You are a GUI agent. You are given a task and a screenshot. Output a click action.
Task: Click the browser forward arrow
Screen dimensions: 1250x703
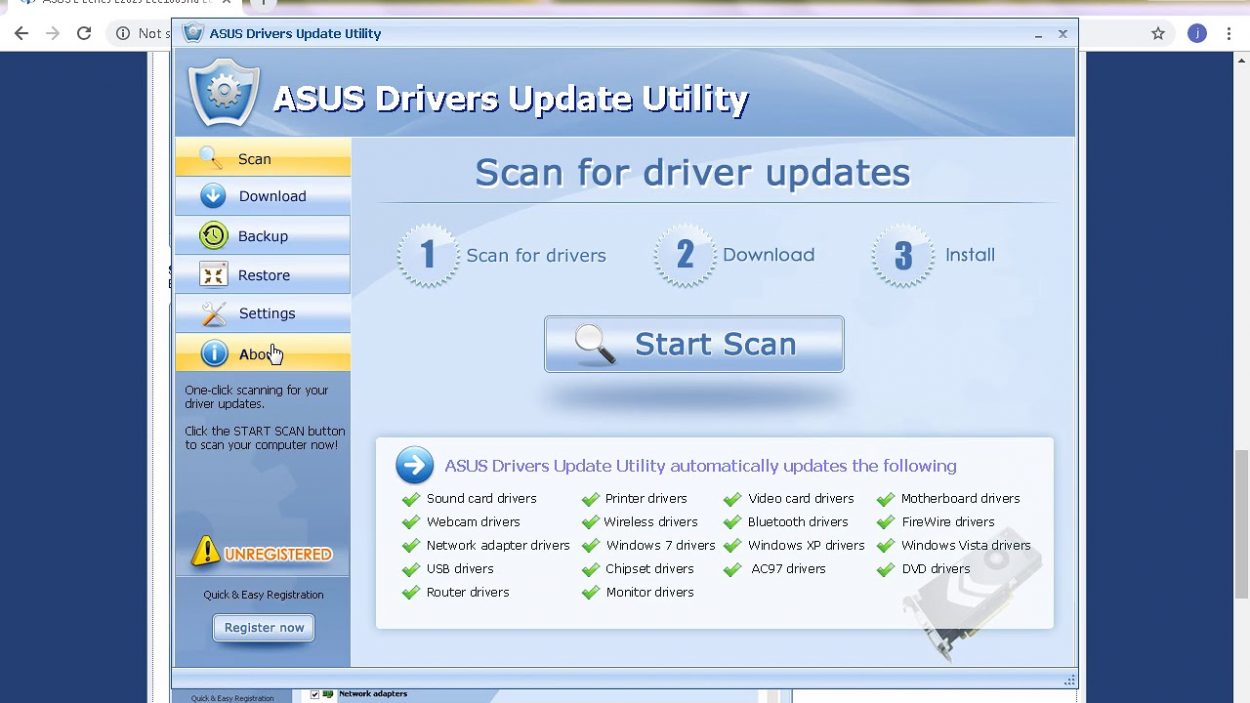point(53,33)
